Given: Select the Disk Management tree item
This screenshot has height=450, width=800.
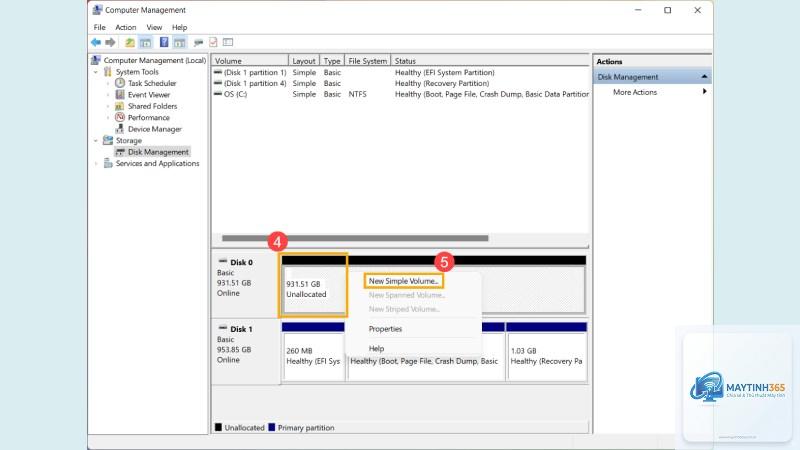Looking at the screenshot, I should click(153, 152).
